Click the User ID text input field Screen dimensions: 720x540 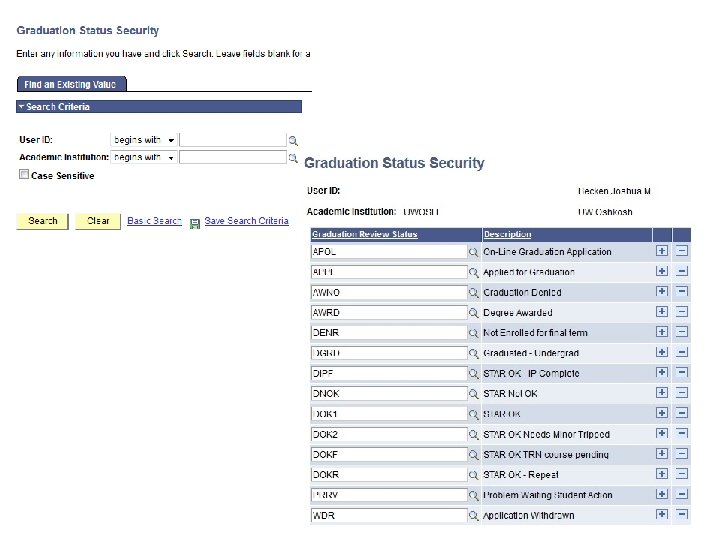pyautogui.click(x=232, y=141)
